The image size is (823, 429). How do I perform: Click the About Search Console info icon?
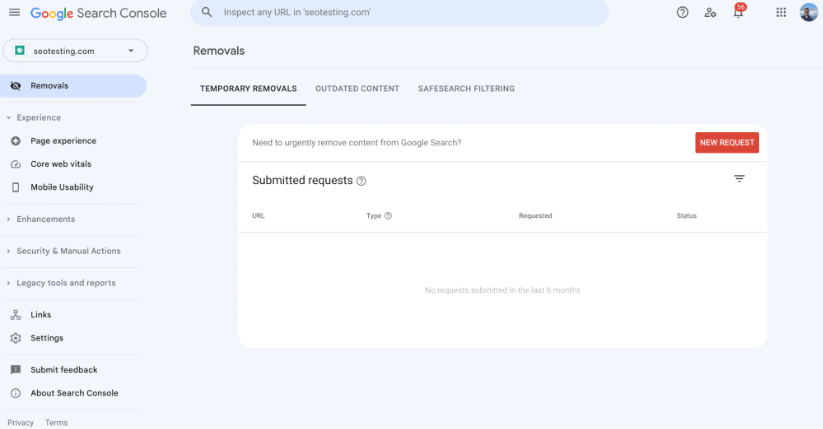[16, 393]
